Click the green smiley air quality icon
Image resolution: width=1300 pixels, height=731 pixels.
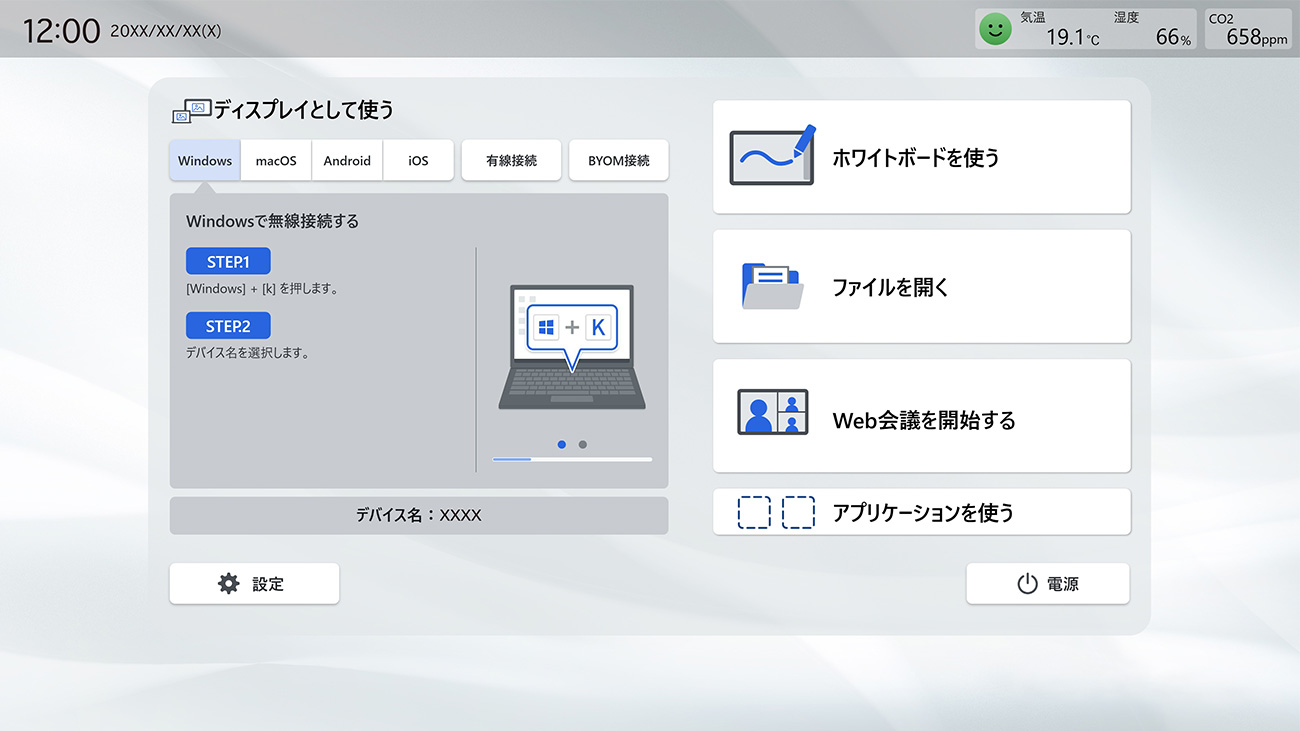[x=994, y=30]
